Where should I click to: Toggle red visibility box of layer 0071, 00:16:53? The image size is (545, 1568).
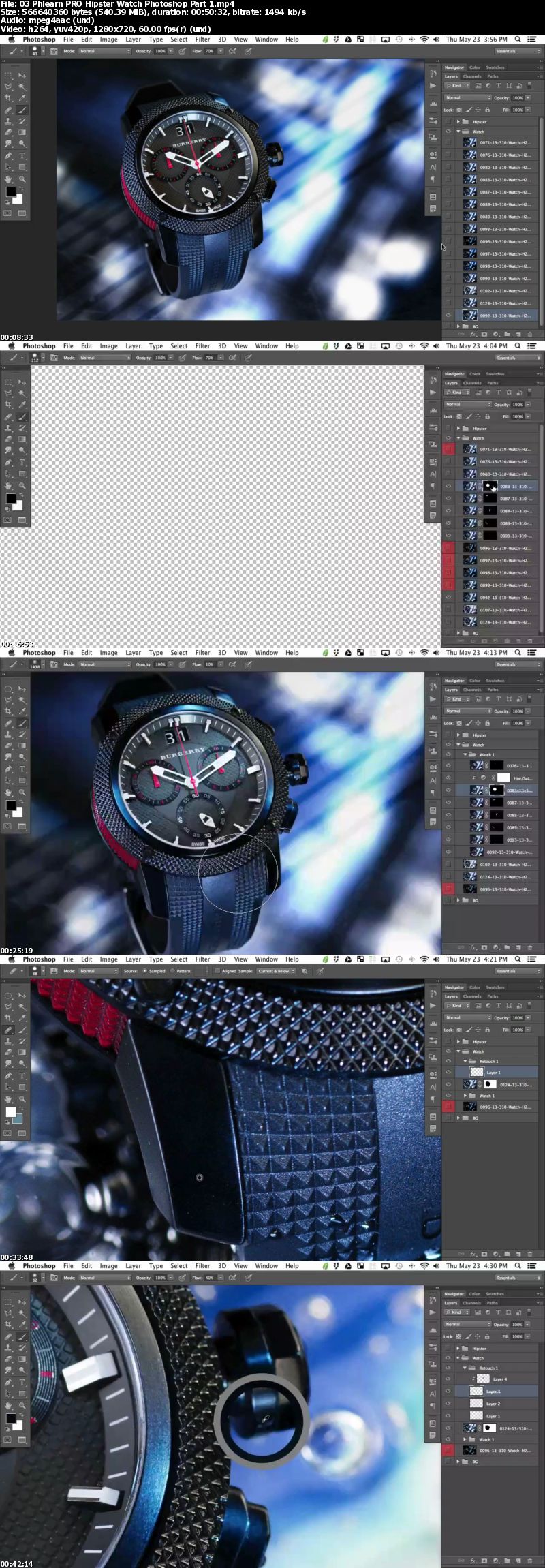click(448, 449)
